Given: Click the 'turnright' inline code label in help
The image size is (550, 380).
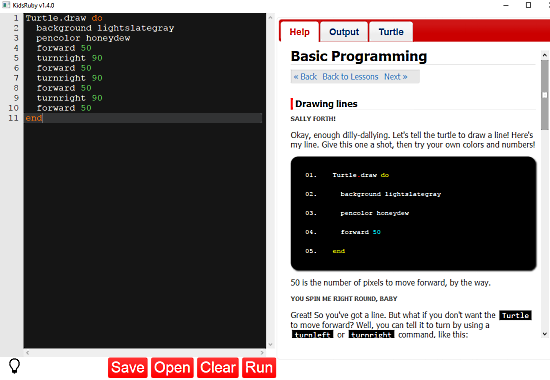Looking at the screenshot, I should pyautogui.click(x=371, y=334).
